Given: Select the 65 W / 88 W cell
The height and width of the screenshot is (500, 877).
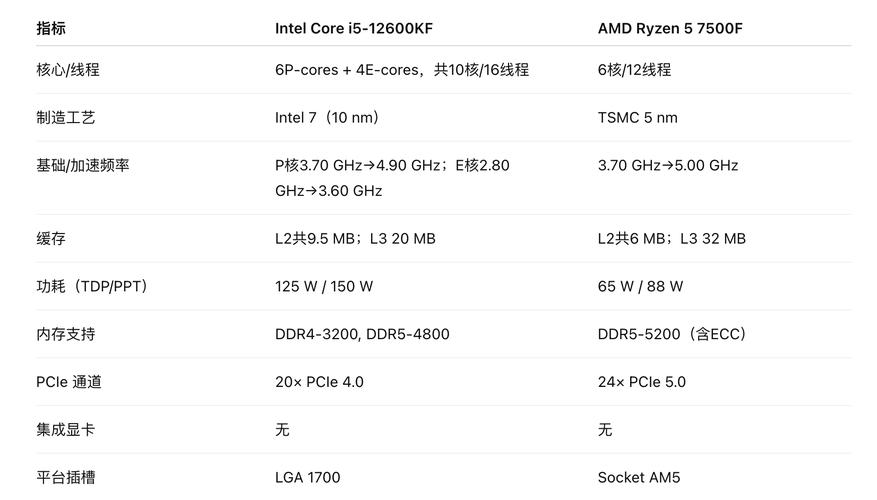Looking at the screenshot, I should [x=640, y=287].
